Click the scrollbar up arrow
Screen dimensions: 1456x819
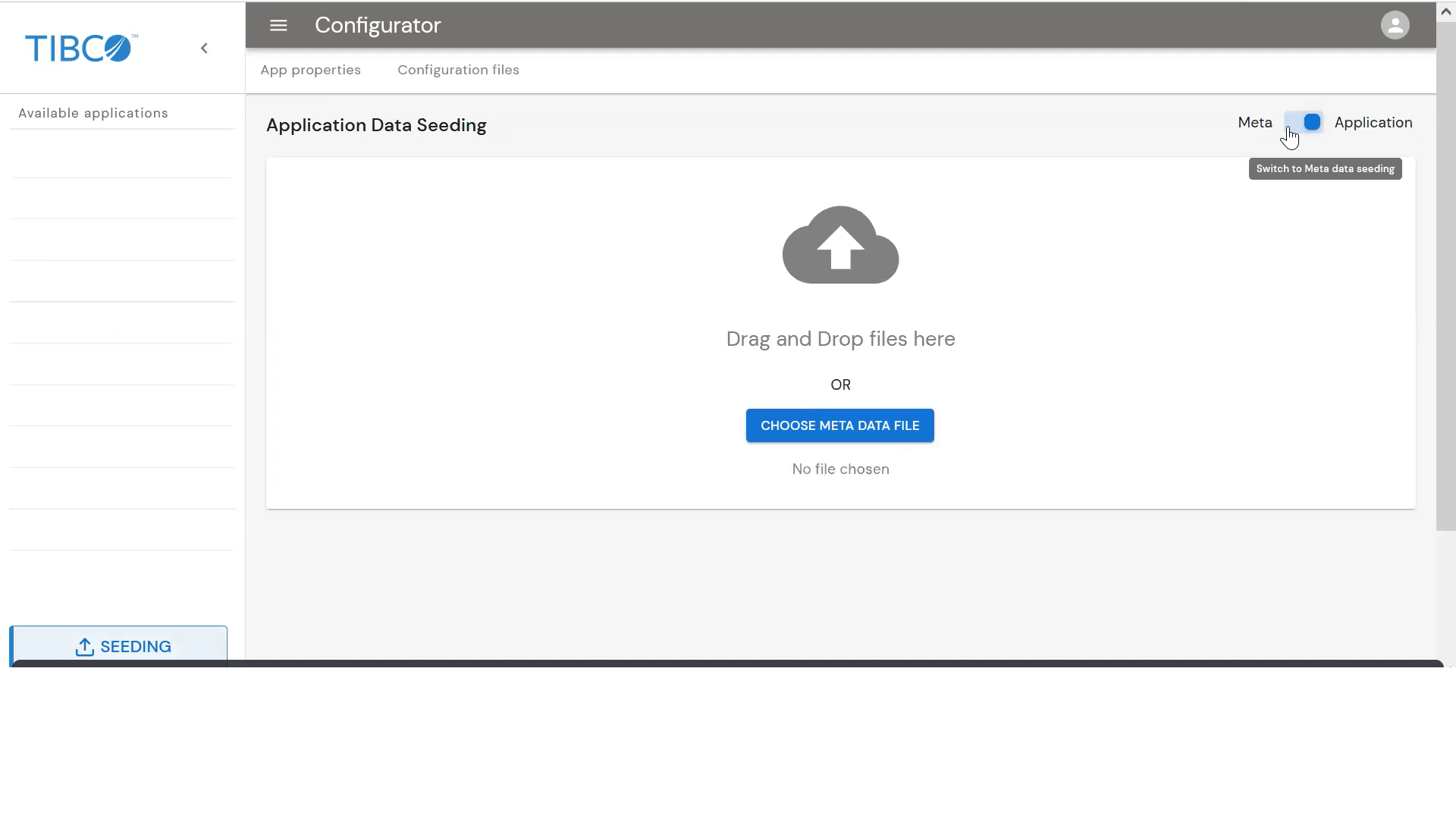coord(1445,11)
